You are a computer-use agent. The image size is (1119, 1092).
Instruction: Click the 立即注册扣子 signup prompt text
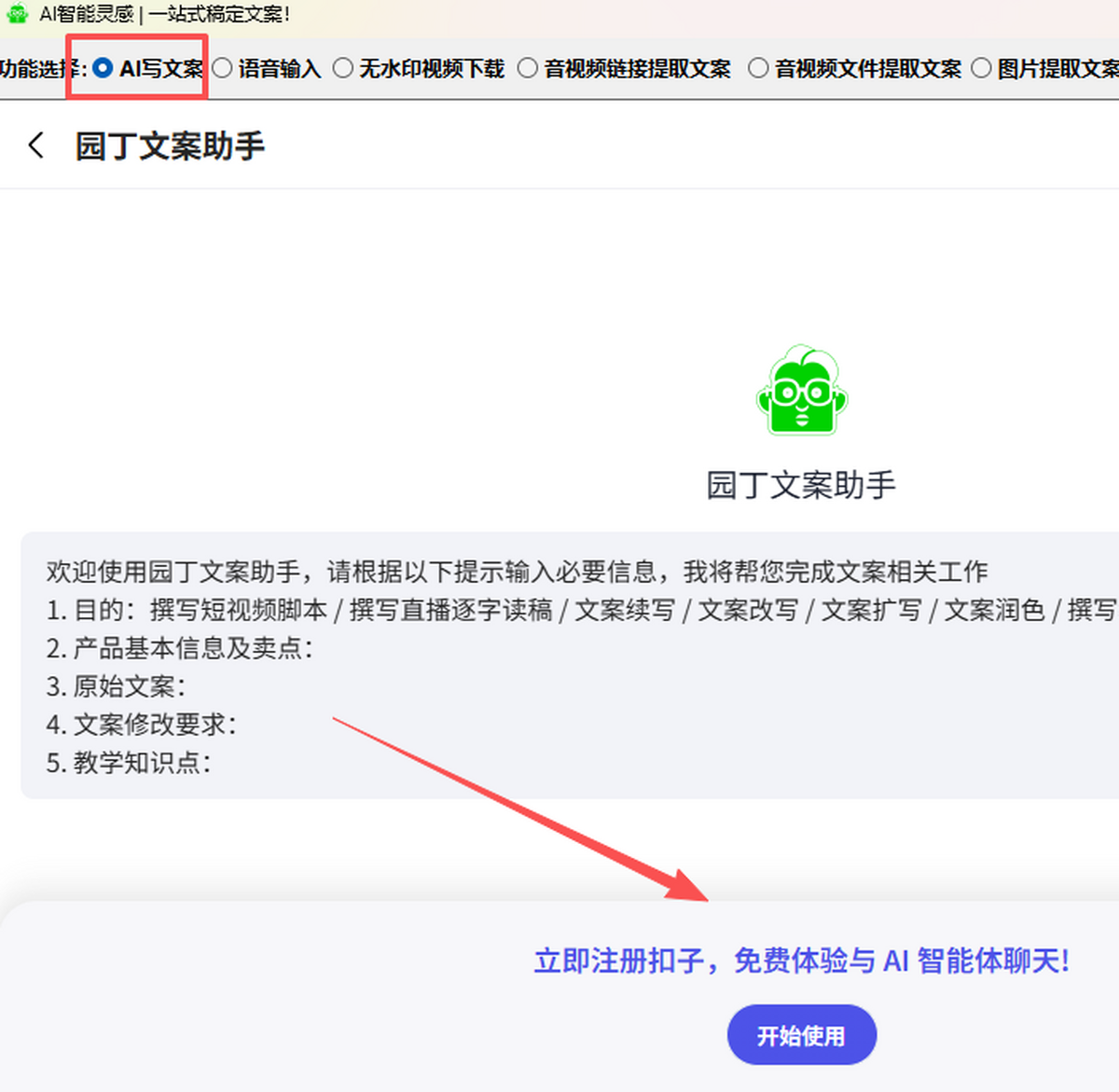click(801, 960)
